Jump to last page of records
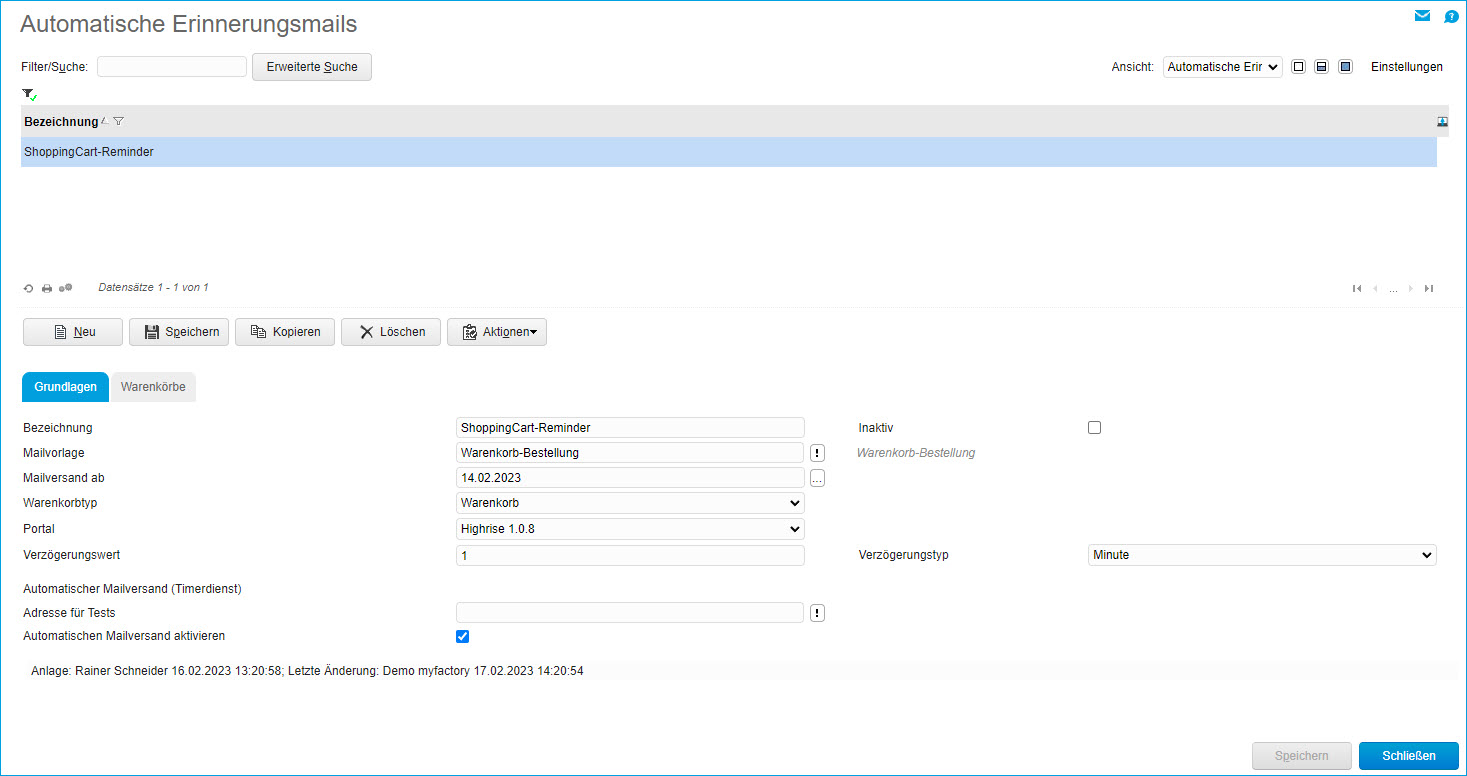This screenshot has height=776, width=1467. [1429, 288]
